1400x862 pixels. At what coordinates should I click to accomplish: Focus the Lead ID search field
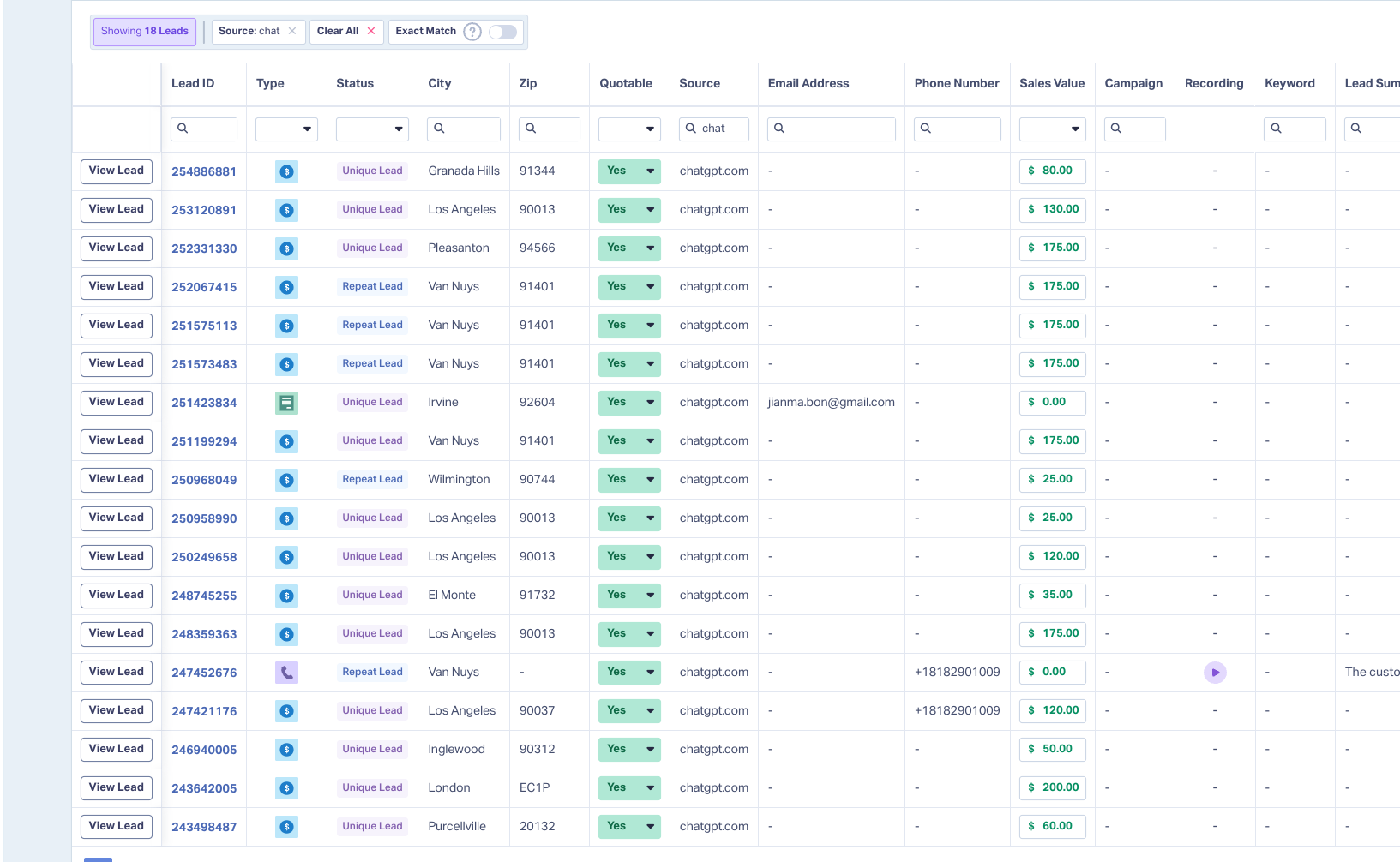click(x=204, y=129)
